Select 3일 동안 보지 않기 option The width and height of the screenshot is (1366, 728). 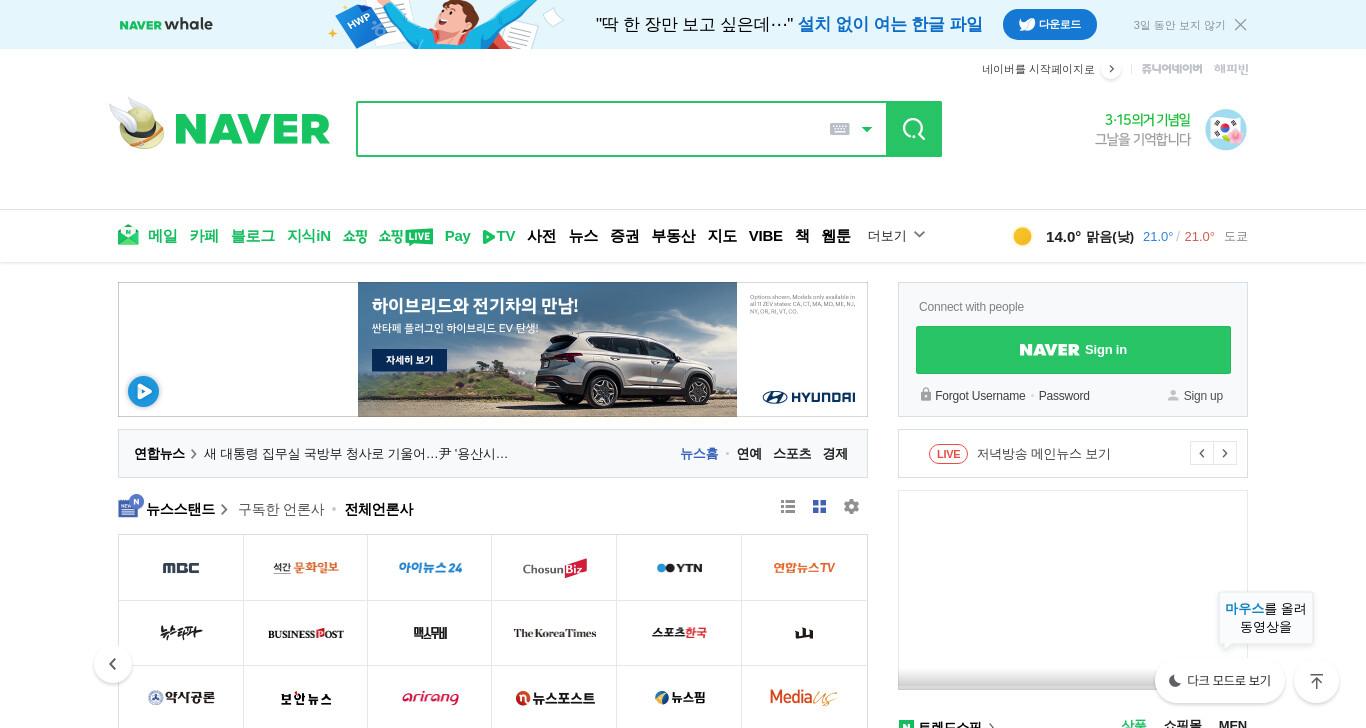[x=1179, y=25]
